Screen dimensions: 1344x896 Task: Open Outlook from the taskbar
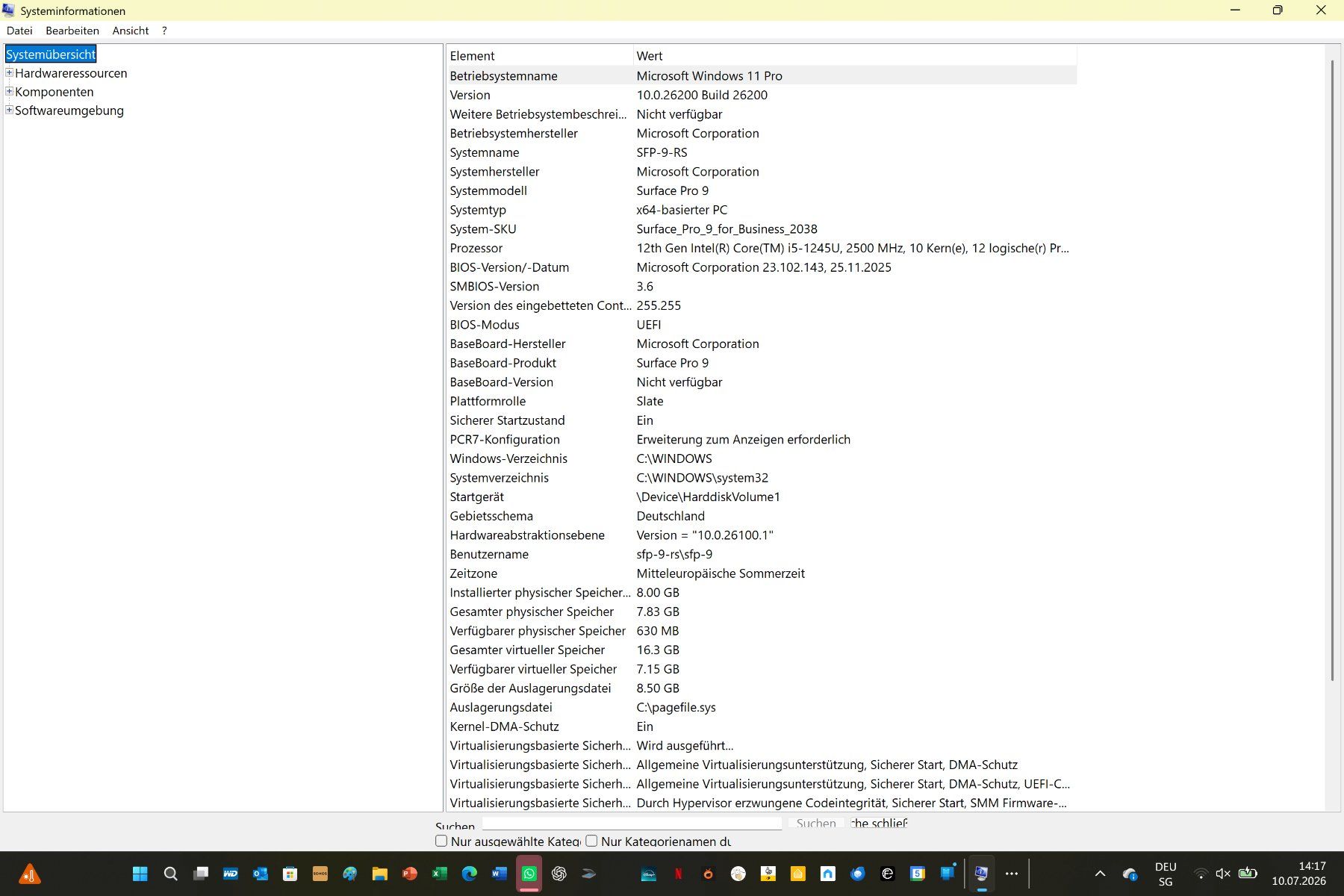260,874
